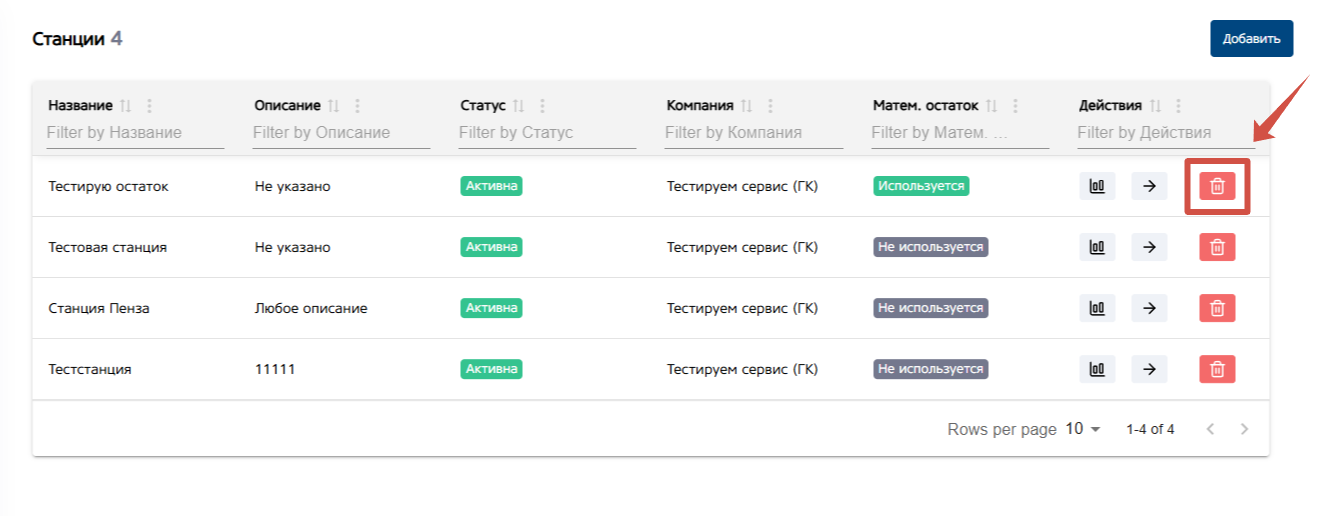Focus the Filter by Название field
1324x516 pixels.
pos(135,132)
